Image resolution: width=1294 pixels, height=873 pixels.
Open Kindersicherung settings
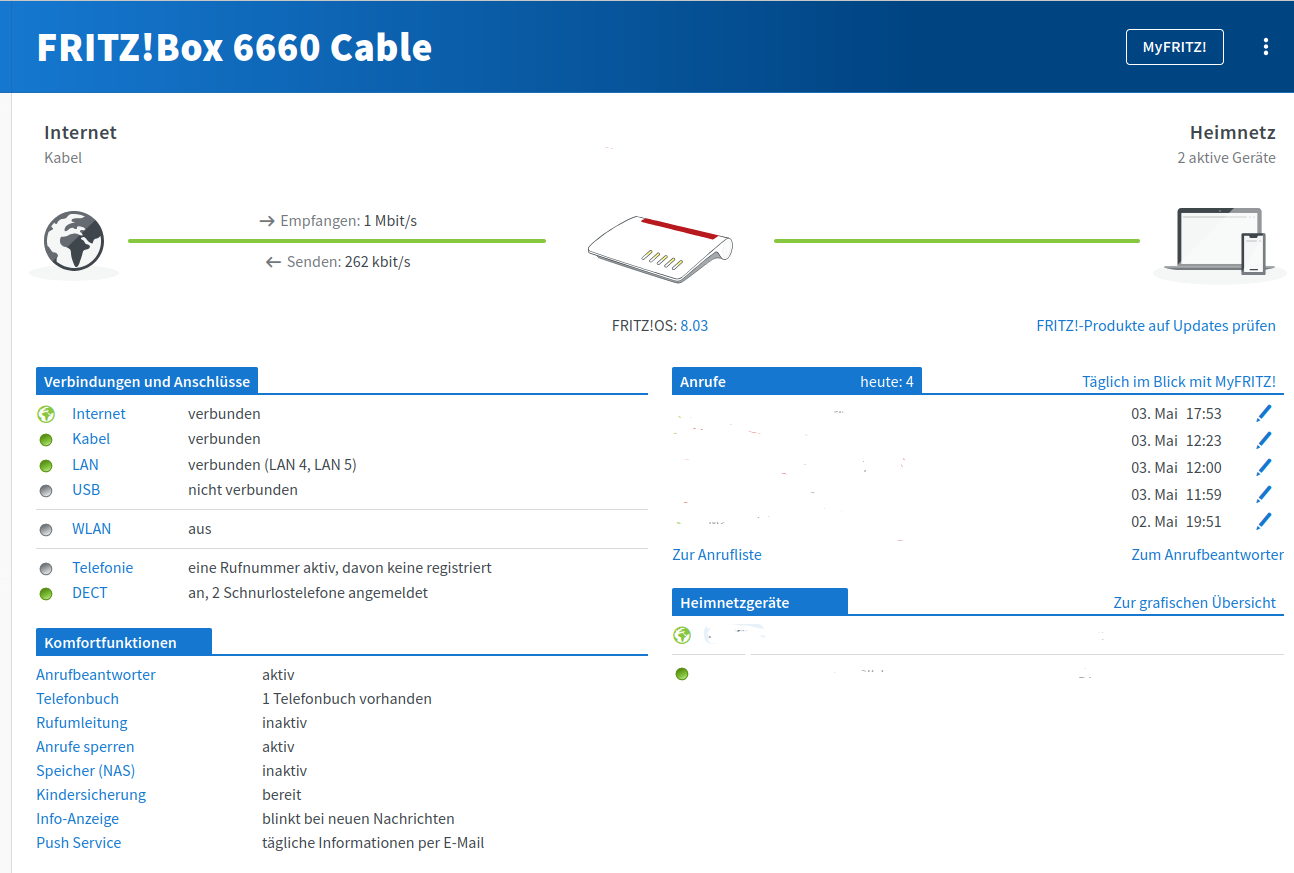point(91,795)
